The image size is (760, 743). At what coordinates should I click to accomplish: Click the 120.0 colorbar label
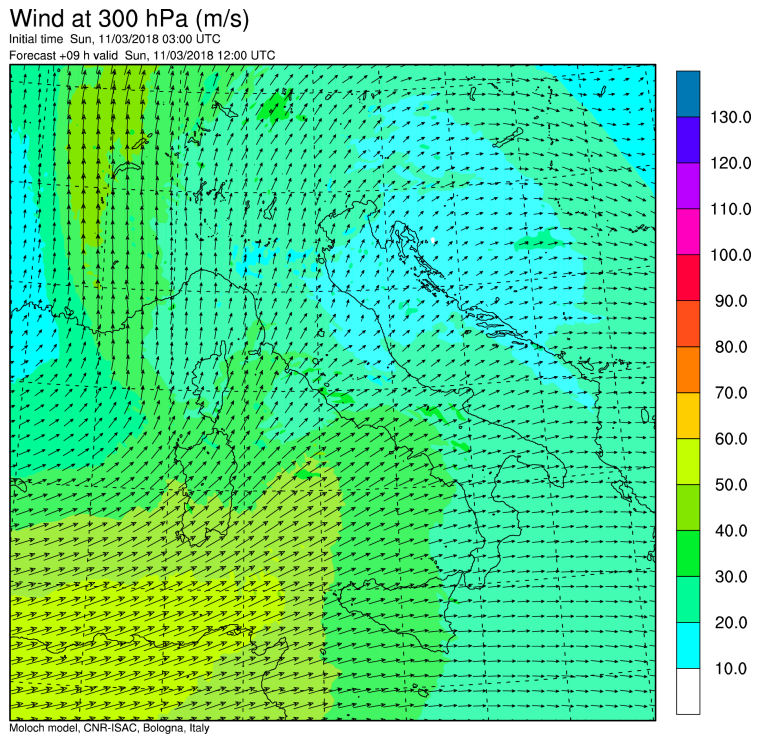click(x=730, y=163)
